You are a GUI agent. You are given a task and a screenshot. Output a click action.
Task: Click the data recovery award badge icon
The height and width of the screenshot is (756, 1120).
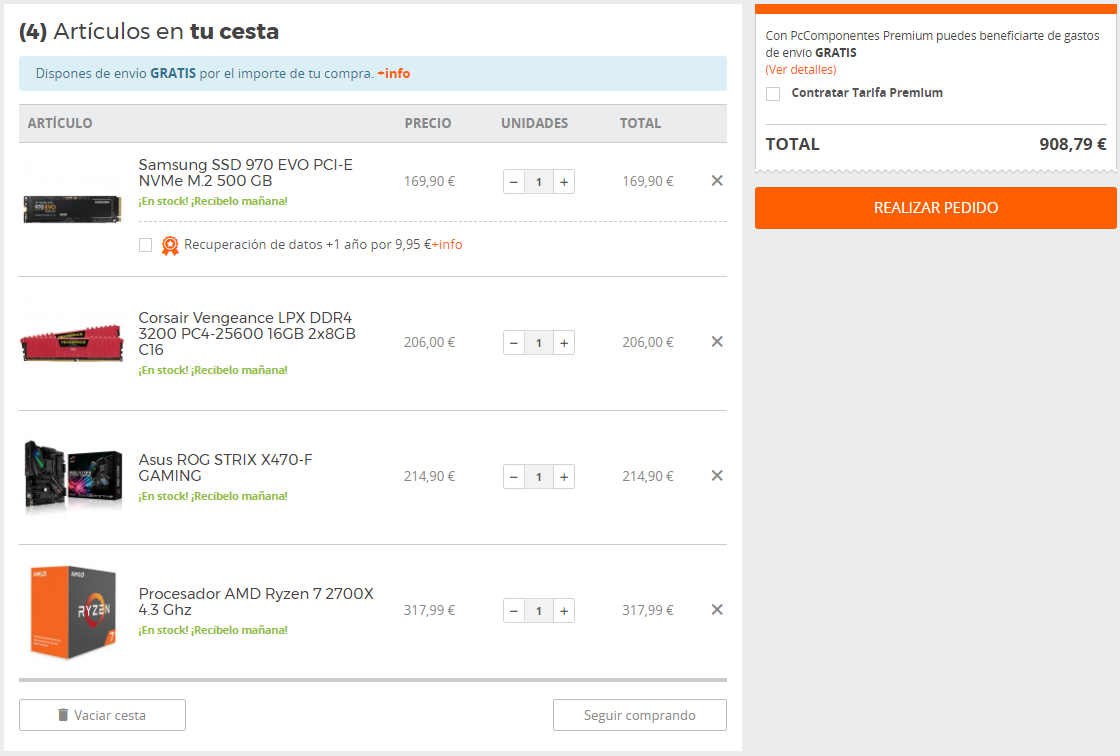tap(170, 246)
